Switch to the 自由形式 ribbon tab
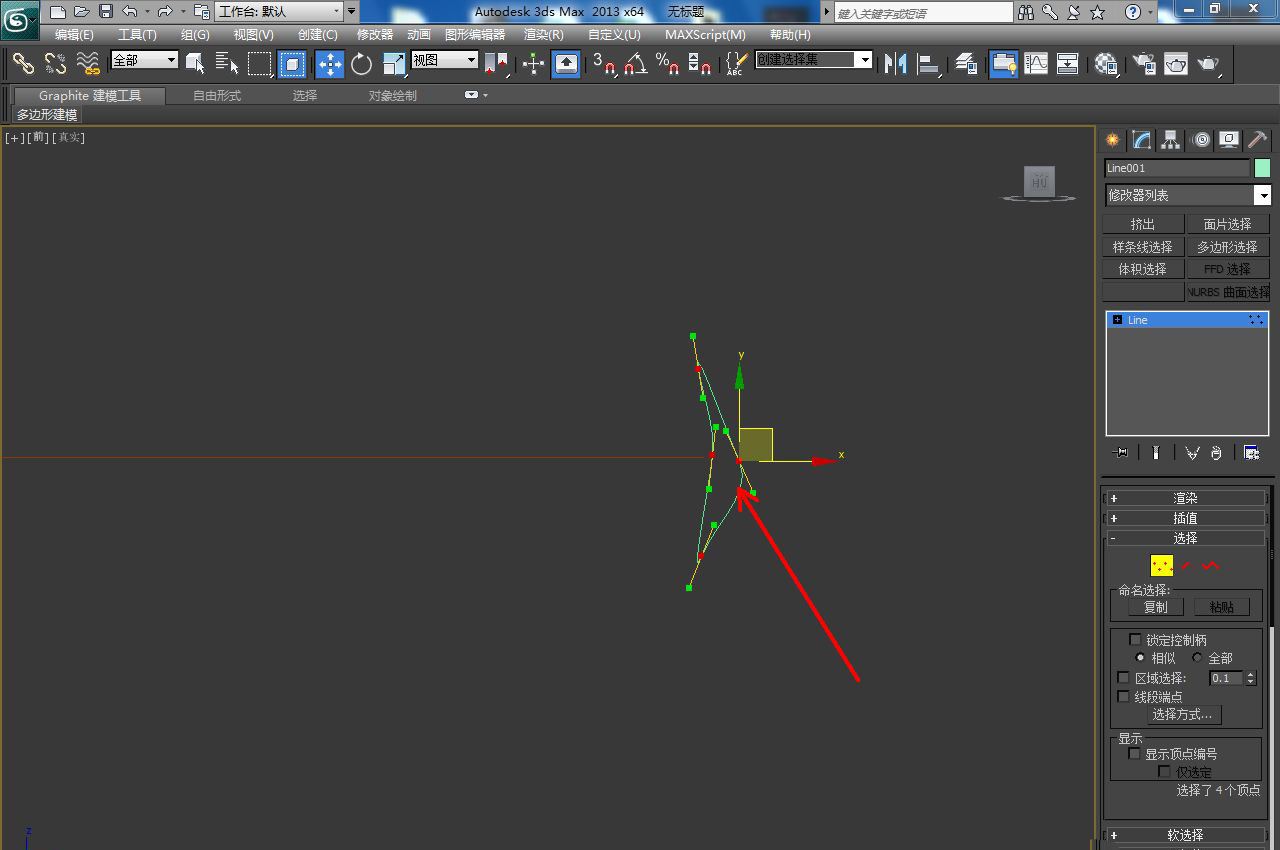The height and width of the screenshot is (850, 1280). [x=217, y=96]
